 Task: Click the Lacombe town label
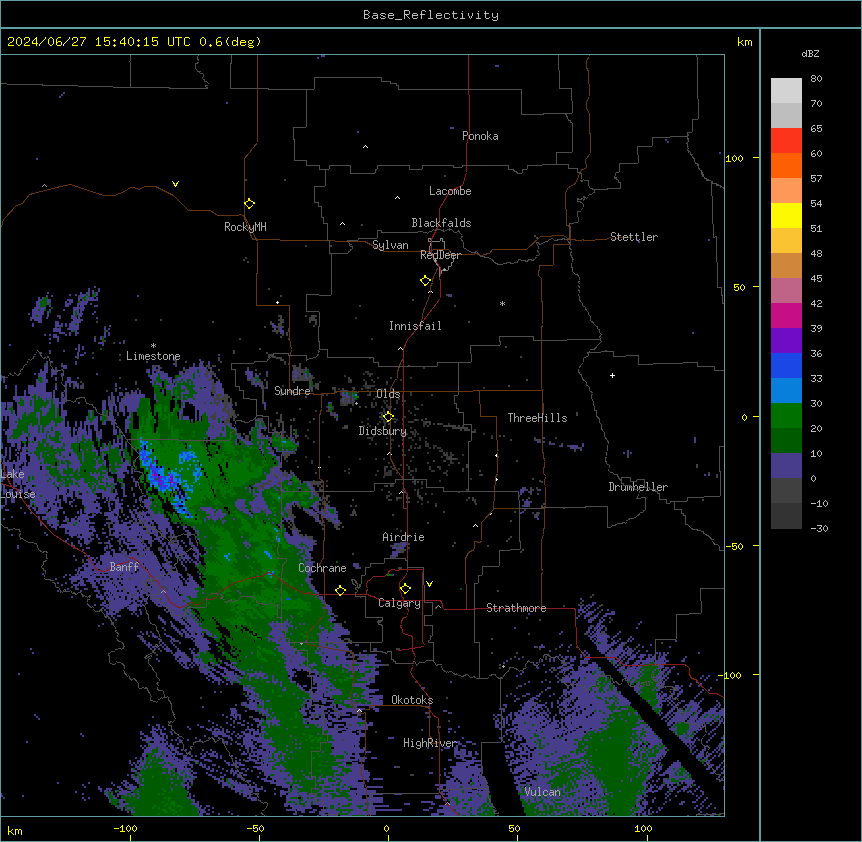point(450,191)
